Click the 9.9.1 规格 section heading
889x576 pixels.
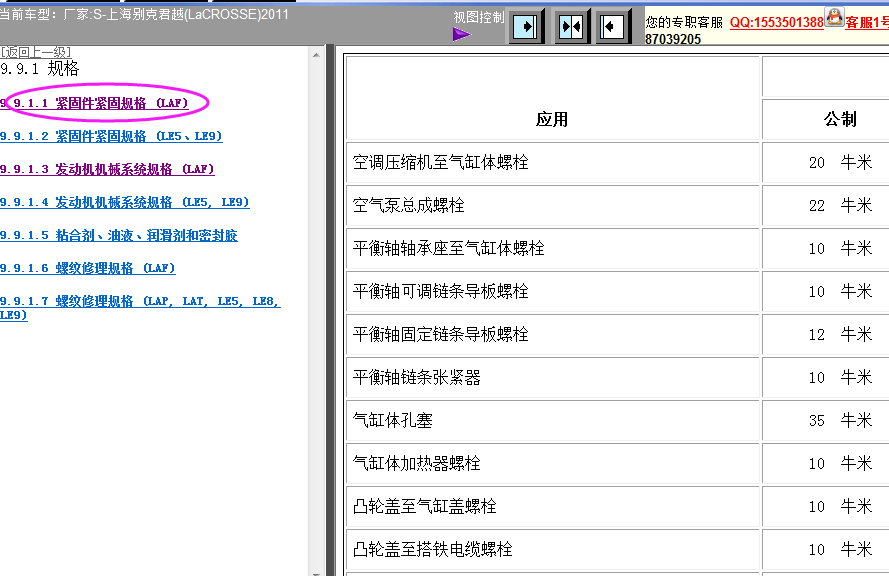pos(40,69)
